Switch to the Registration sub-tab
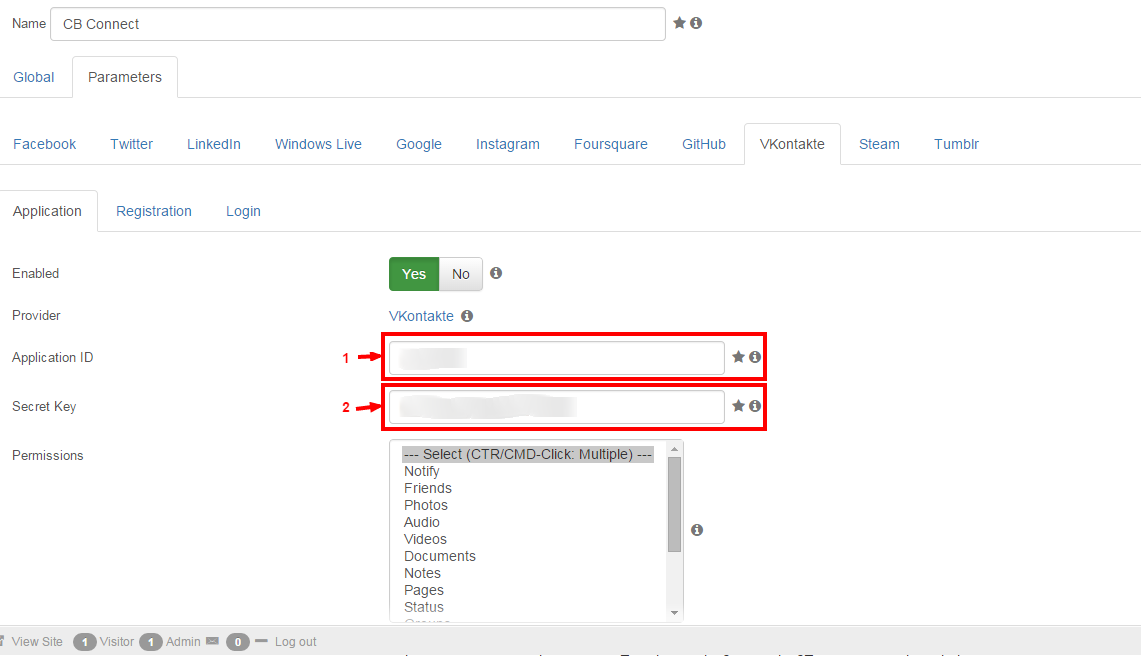Viewport: 1141px width, 665px height. pyautogui.click(x=154, y=211)
